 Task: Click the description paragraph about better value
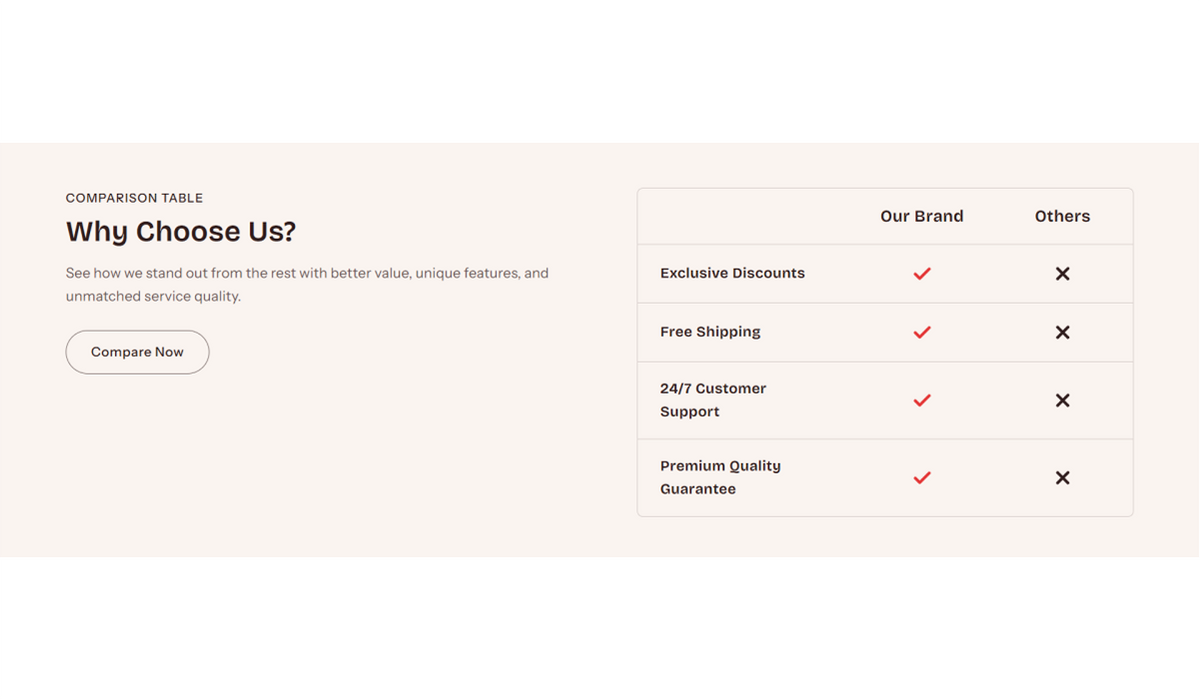pos(307,284)
